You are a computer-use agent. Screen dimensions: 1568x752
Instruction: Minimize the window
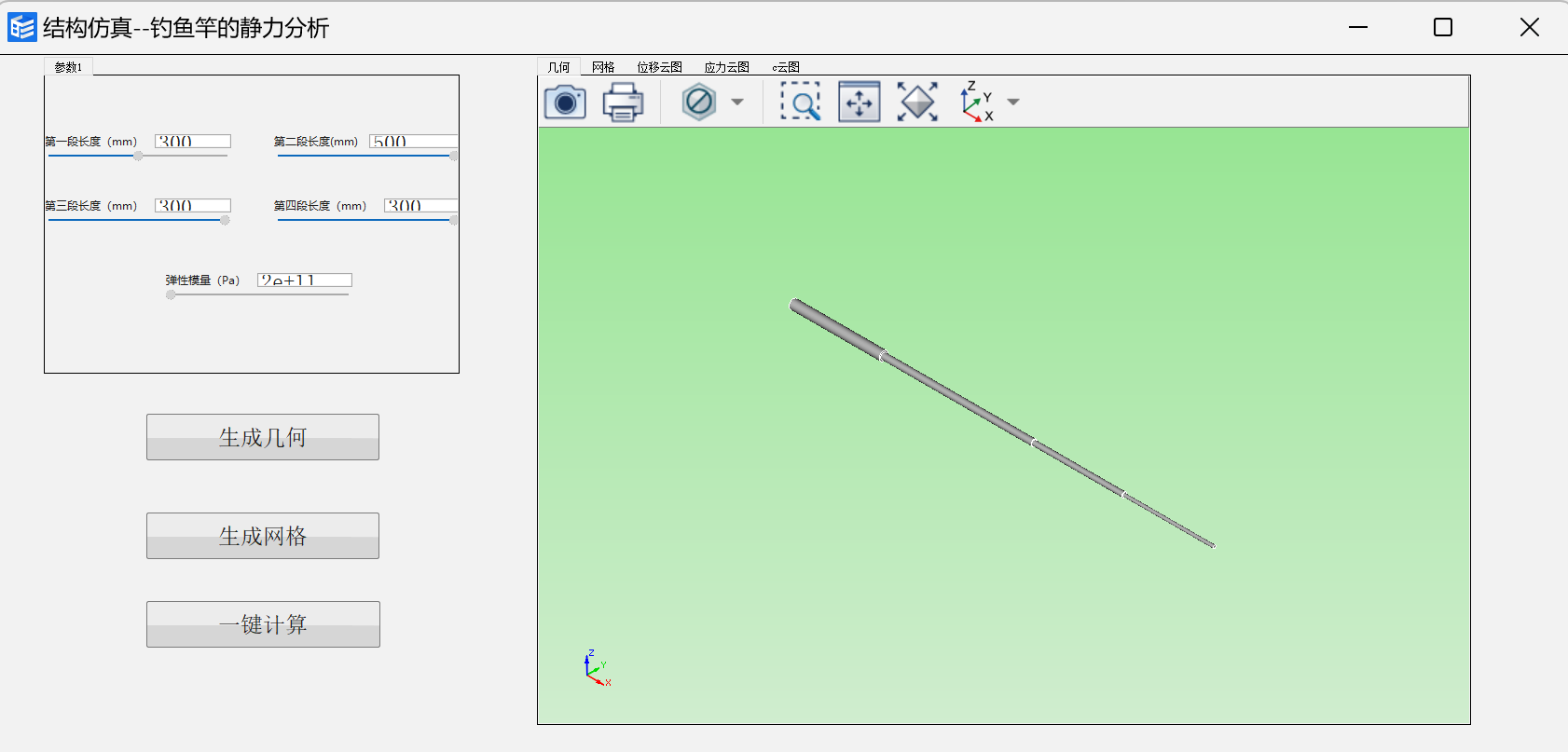point(1358,27)
